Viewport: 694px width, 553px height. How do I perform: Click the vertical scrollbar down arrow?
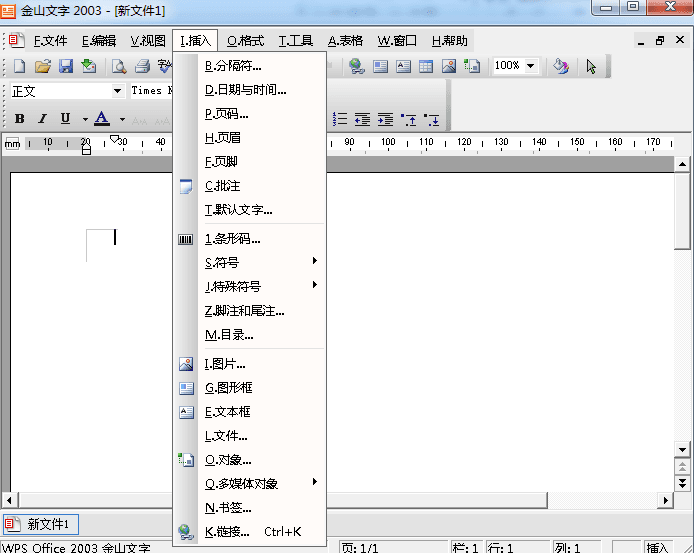point(682,450)
